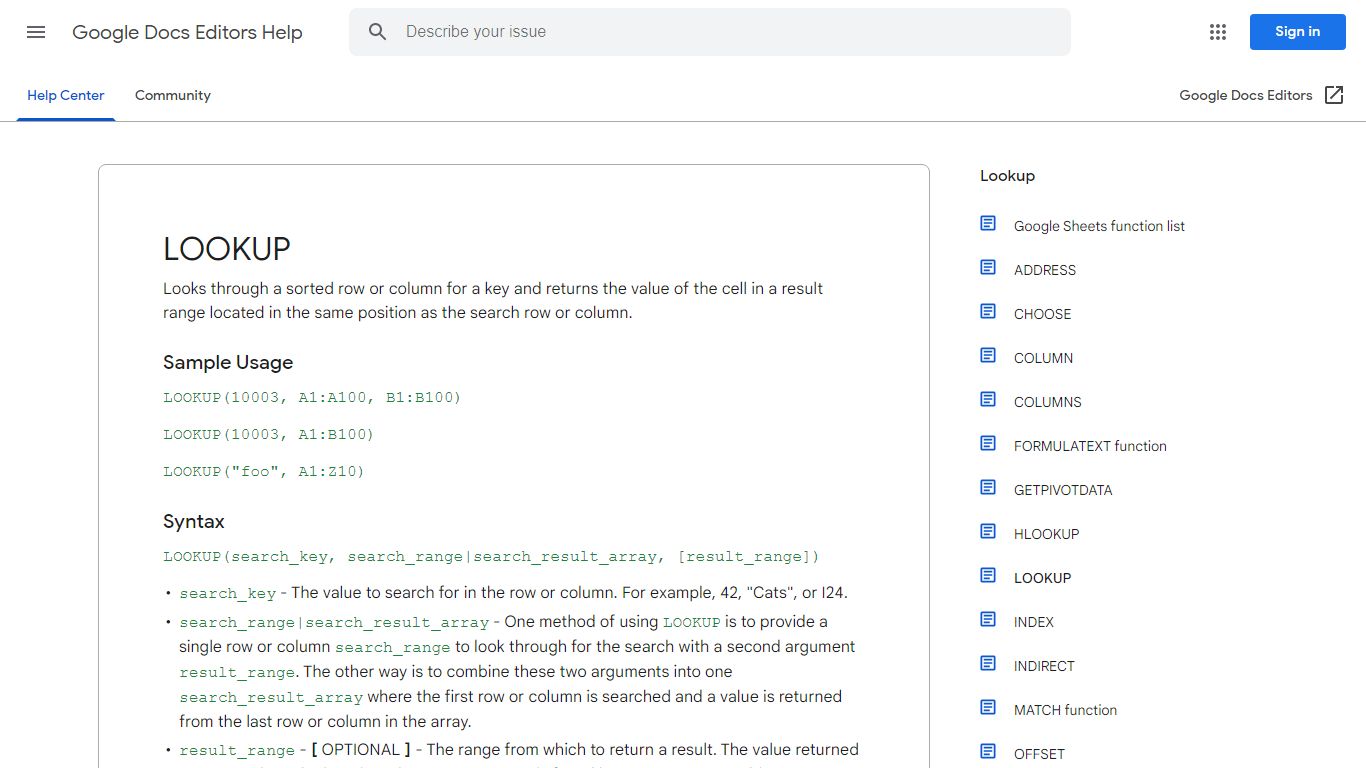Viewport: 1366px width, 768px height.
Task: Open the Google Docs Editors external link
Action: [1261, 95]
